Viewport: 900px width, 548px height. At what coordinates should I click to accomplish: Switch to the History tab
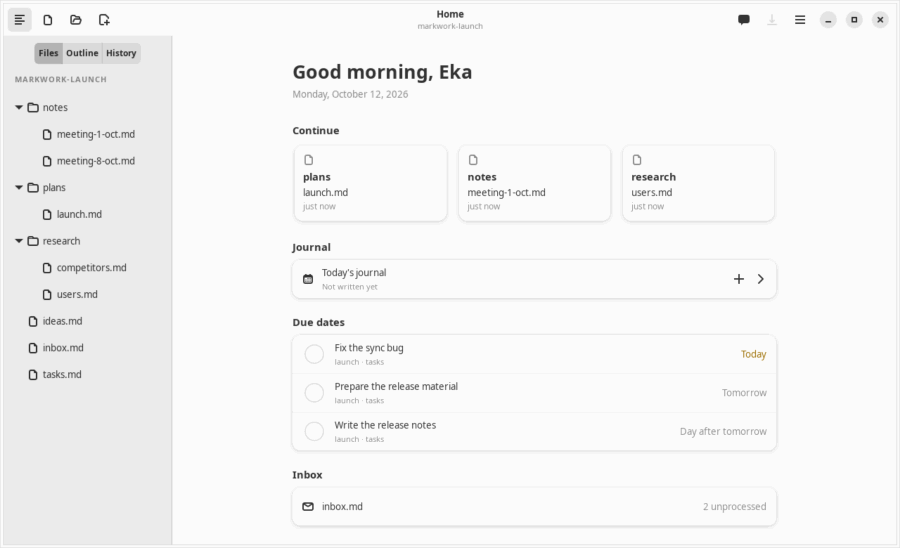121,53
